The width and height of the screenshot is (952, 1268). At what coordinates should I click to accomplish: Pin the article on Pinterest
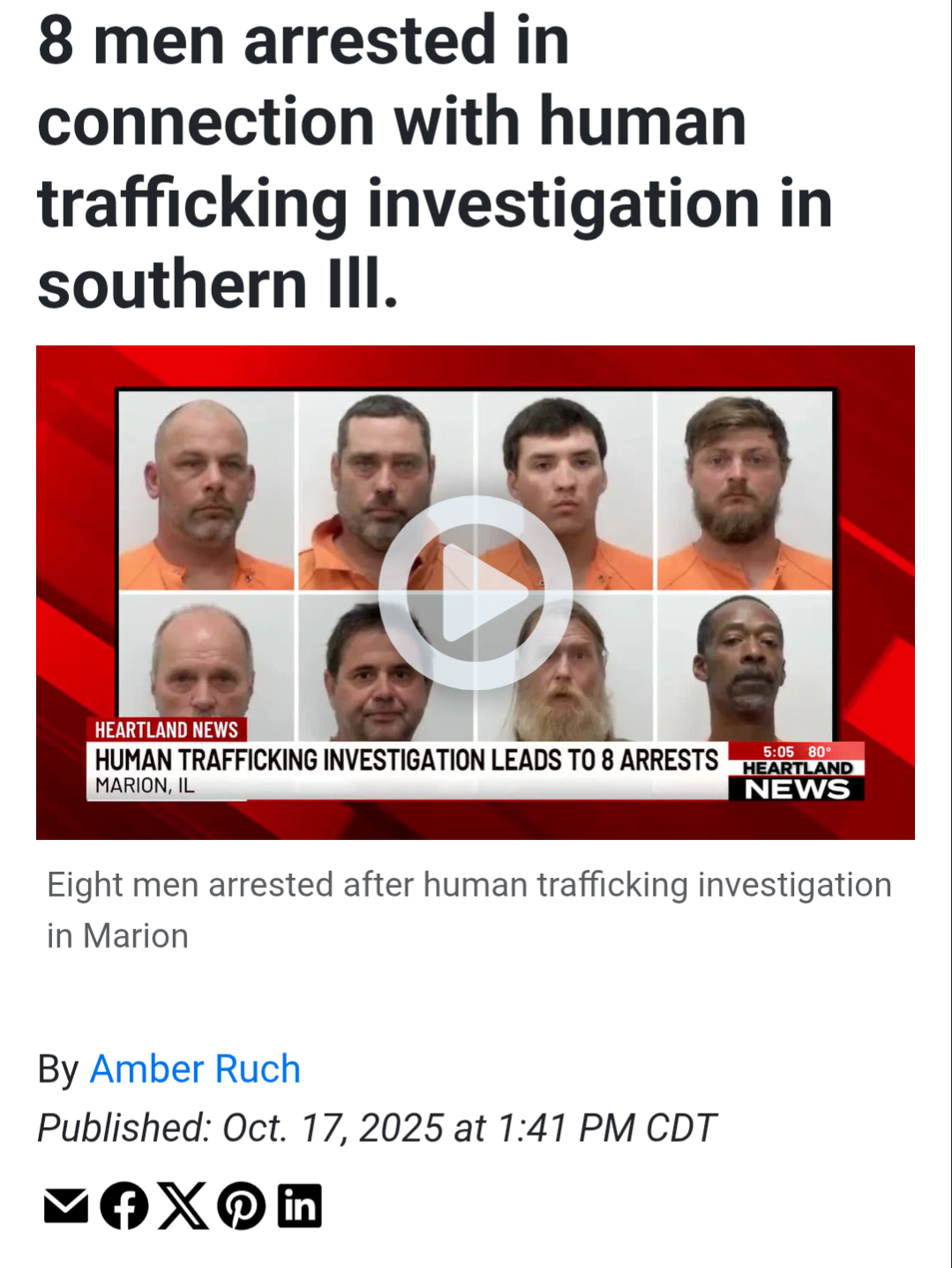coord(242,1206)
